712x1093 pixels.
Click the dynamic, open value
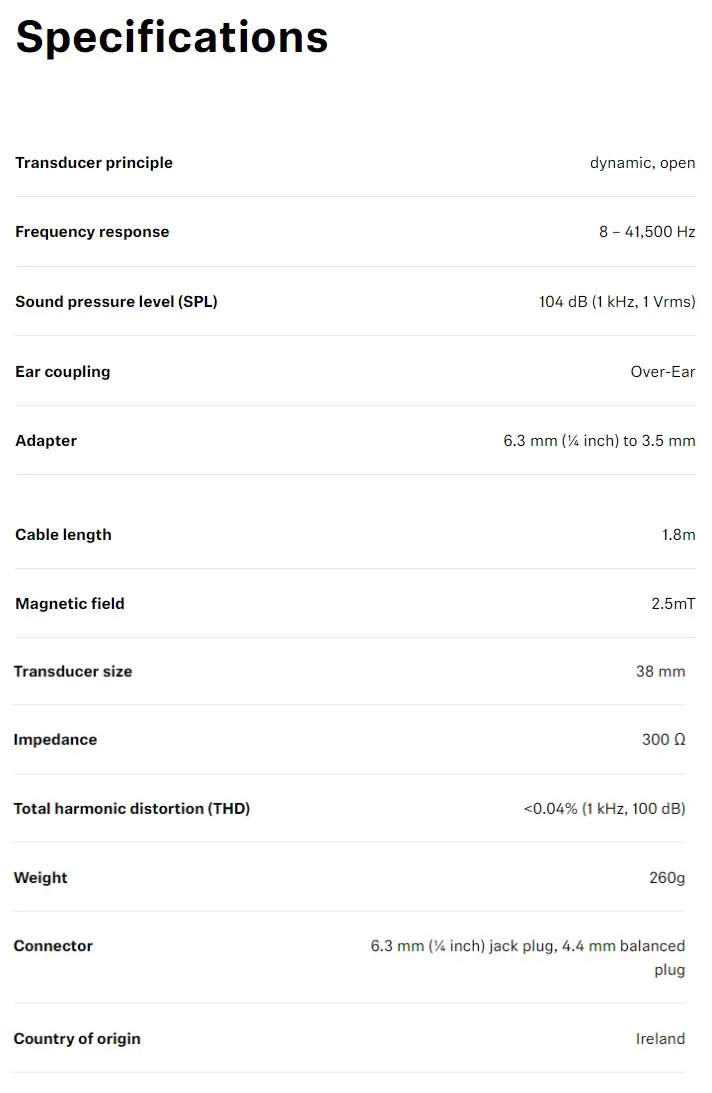point(642,163)
